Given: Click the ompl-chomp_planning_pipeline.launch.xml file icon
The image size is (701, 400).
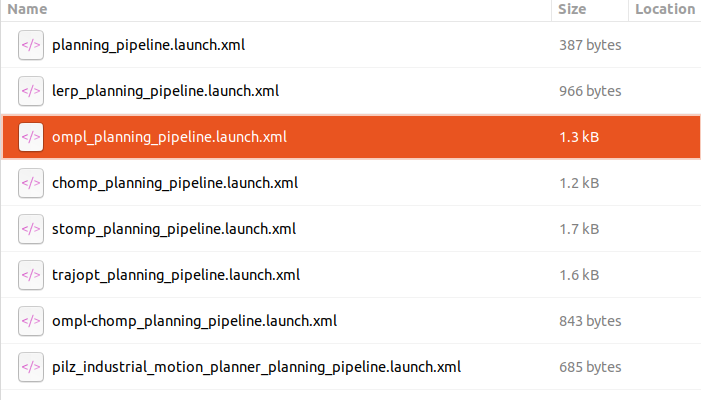Looking at the screenshot, I should 31,321.
